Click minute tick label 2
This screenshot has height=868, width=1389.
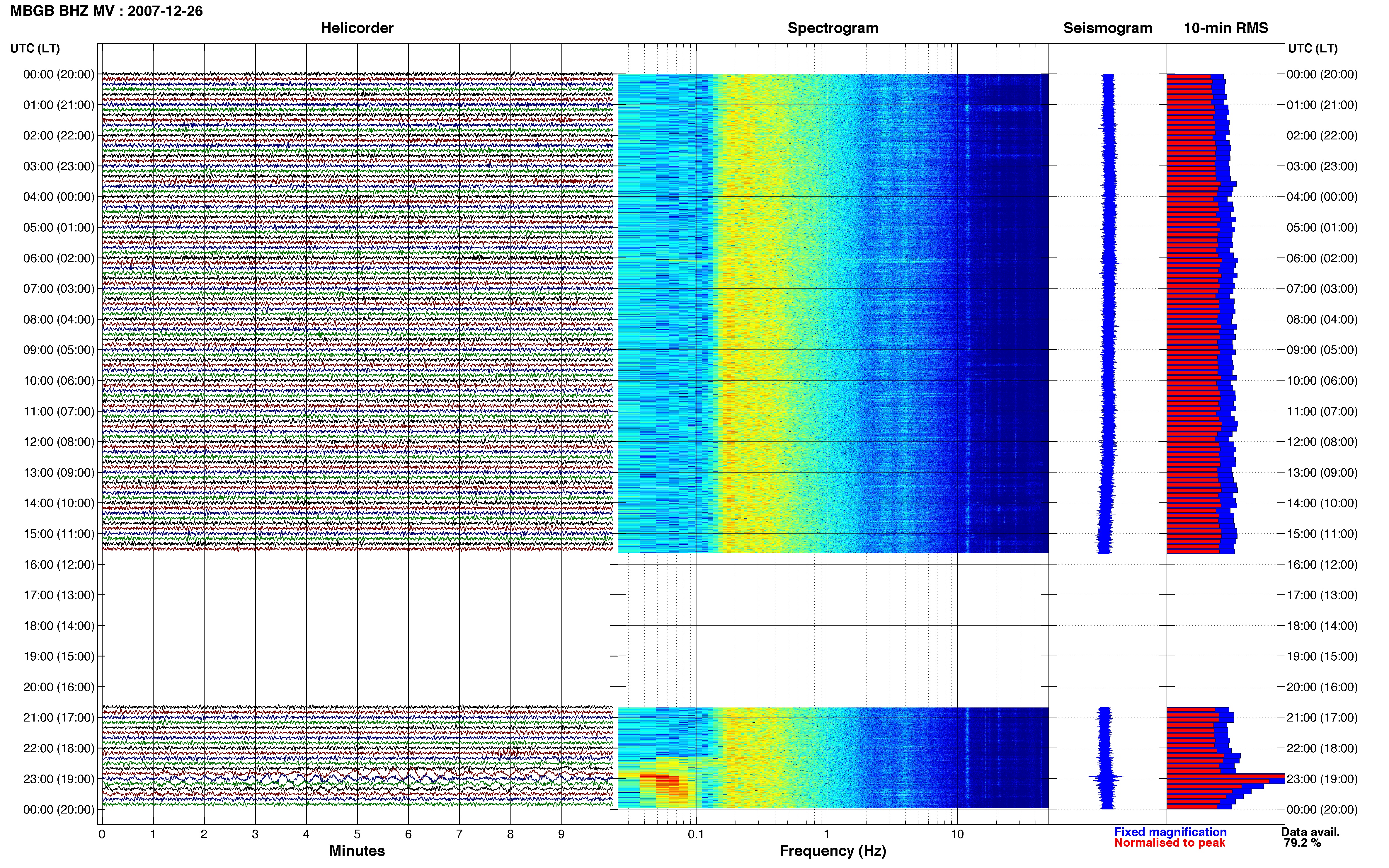point(204,835)
